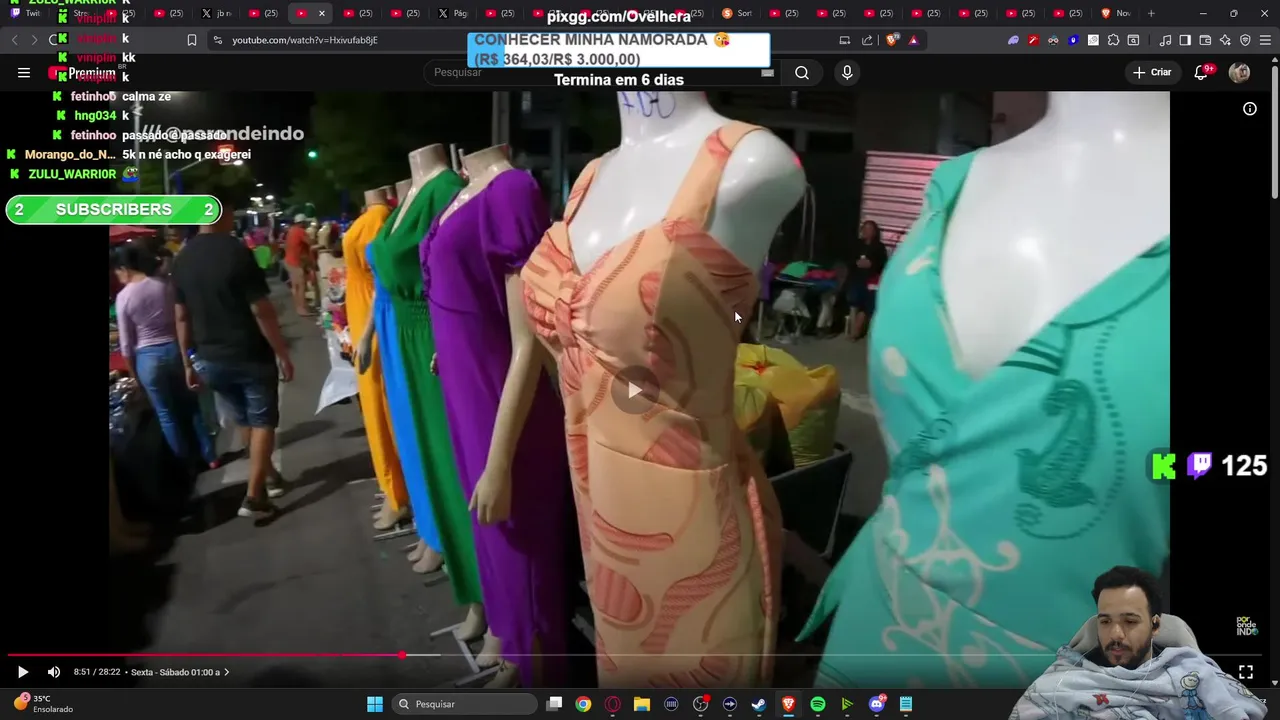Screen dimensions: 1280x720
Task: Click the taskbar Pesquisar search box
Action: [464, 704]
